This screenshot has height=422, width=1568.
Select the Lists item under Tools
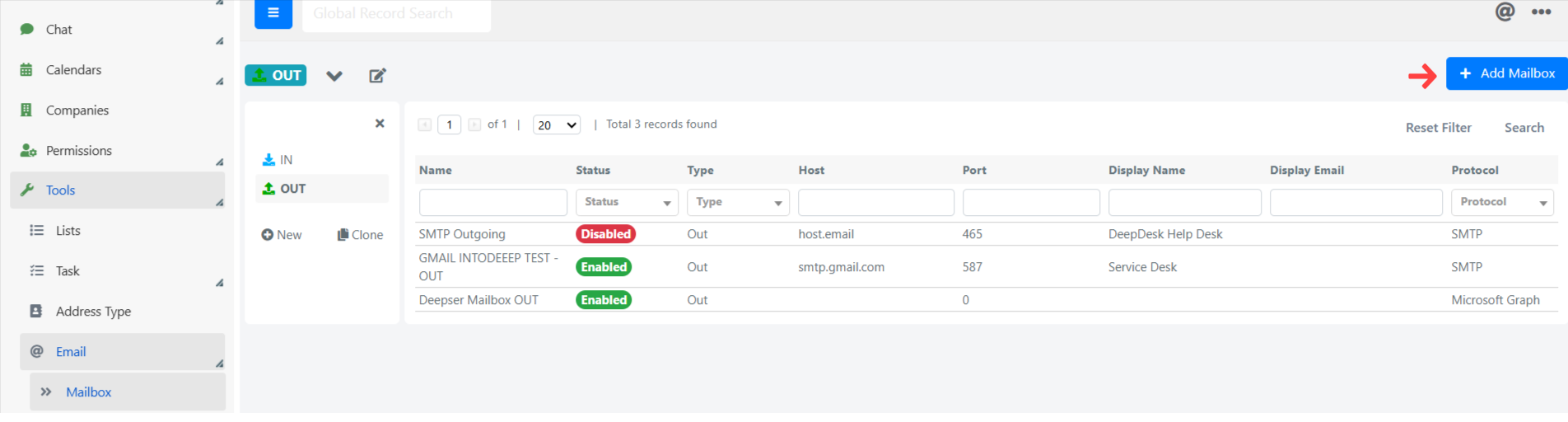[68, 231]
